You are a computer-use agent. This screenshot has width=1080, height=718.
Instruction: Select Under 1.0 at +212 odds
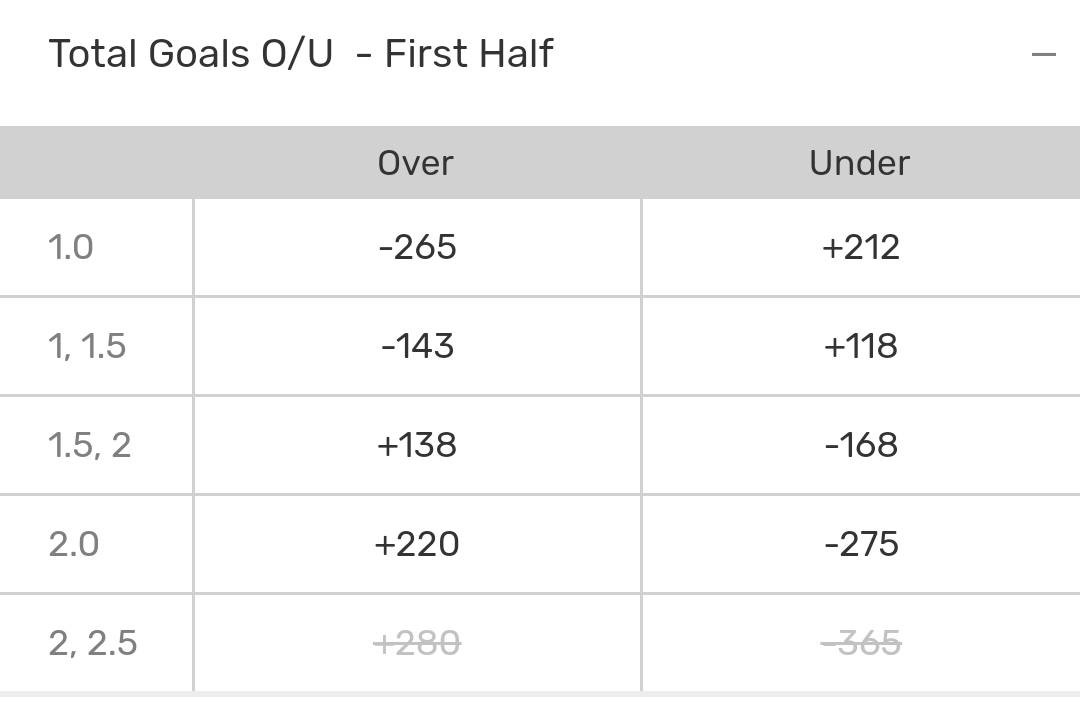coord(860,247)
